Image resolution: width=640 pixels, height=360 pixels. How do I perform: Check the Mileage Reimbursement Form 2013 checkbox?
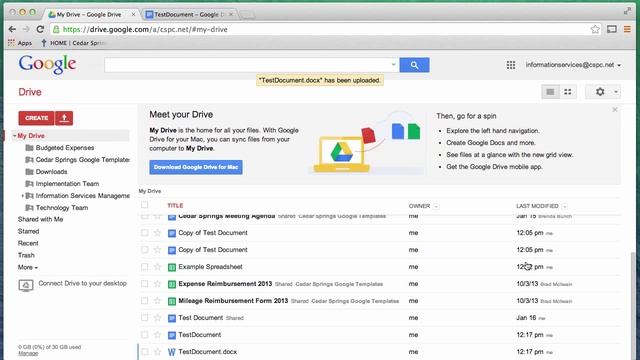pyautogui.click(x=144, y=301)
